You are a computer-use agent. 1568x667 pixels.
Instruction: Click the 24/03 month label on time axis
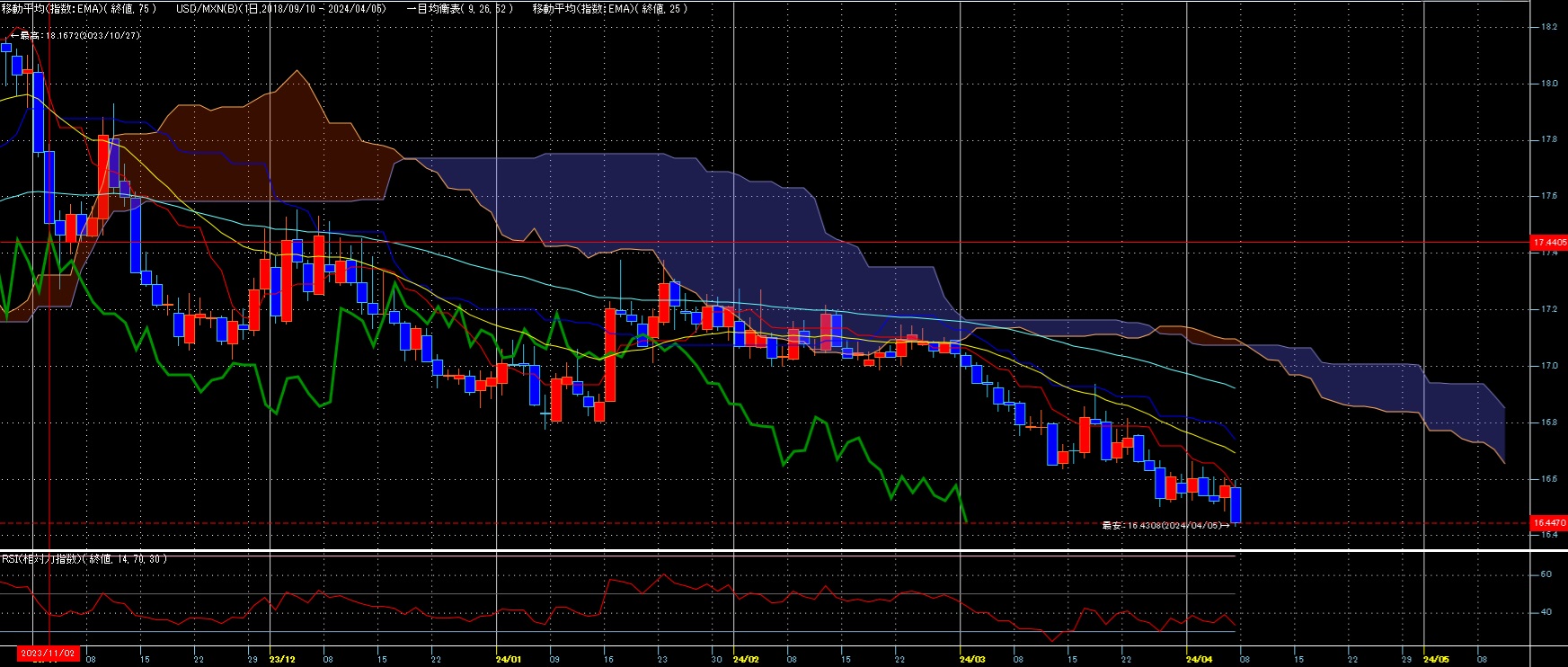click(972, 659)
